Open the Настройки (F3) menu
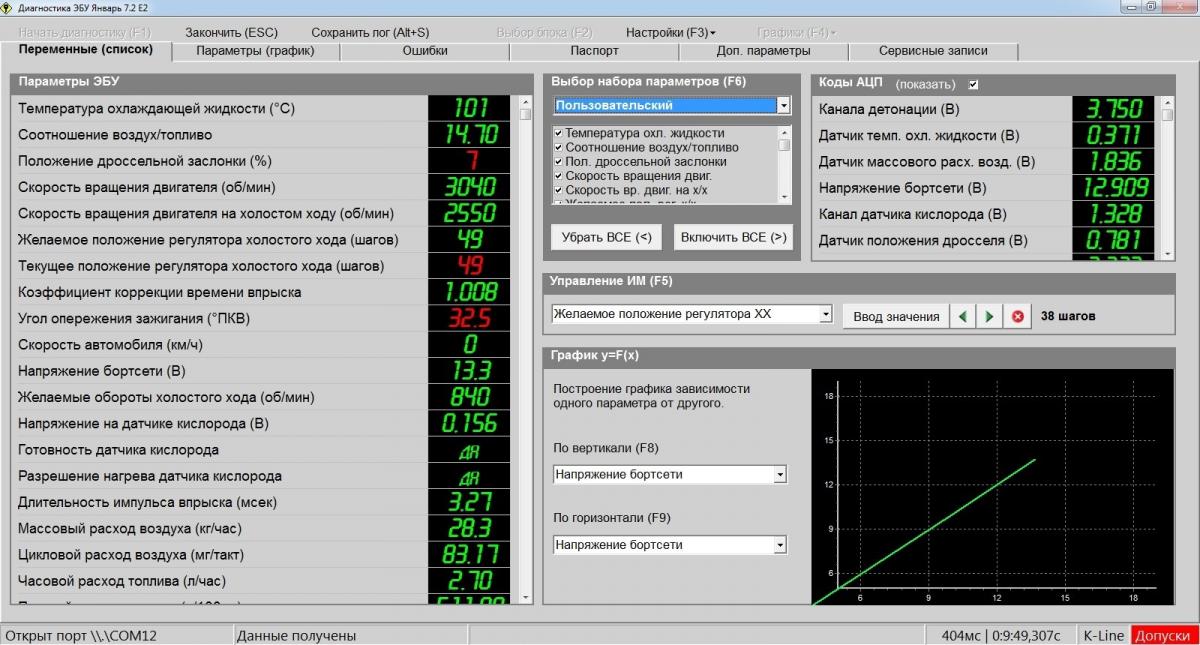The width and height of the screenshot is (1200, 645). 670,33
